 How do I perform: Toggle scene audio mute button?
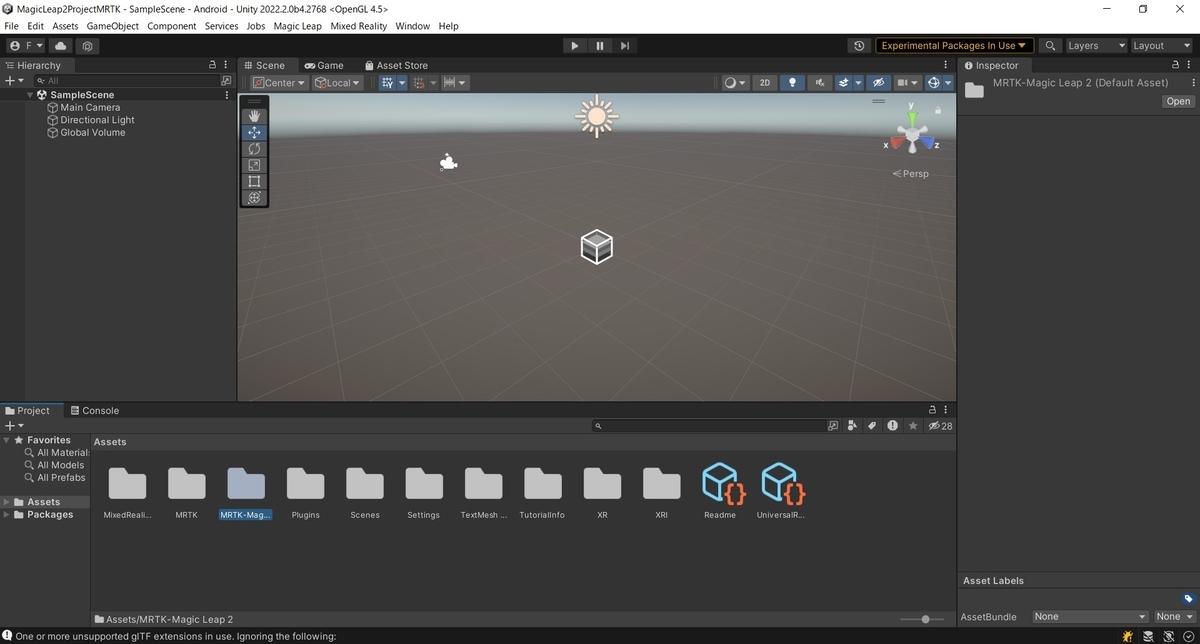819,83
